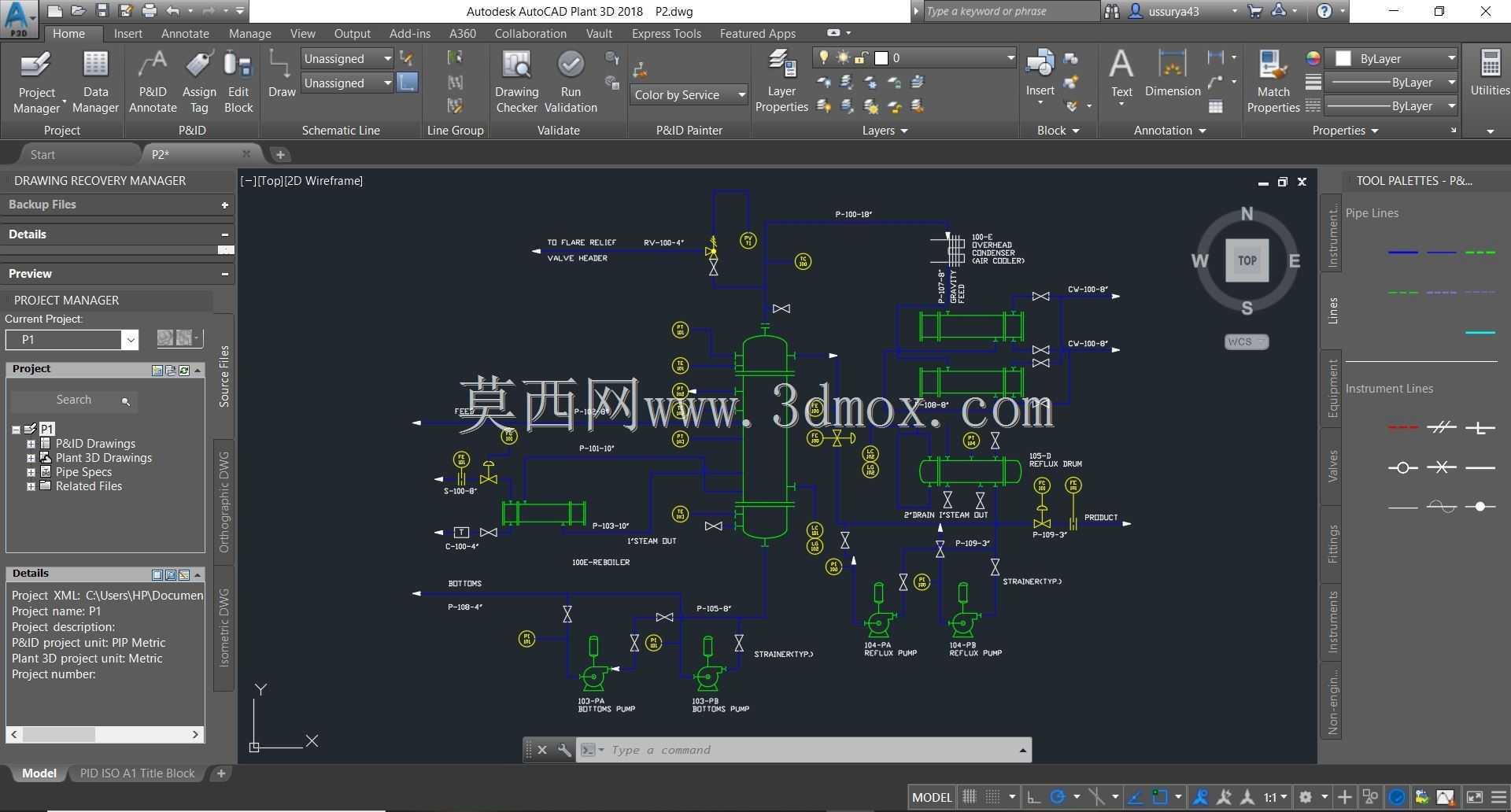The height and width of the screenshot is (812, 1511).
Task: Expand the Layers panel title
Action: coord(884,130)
